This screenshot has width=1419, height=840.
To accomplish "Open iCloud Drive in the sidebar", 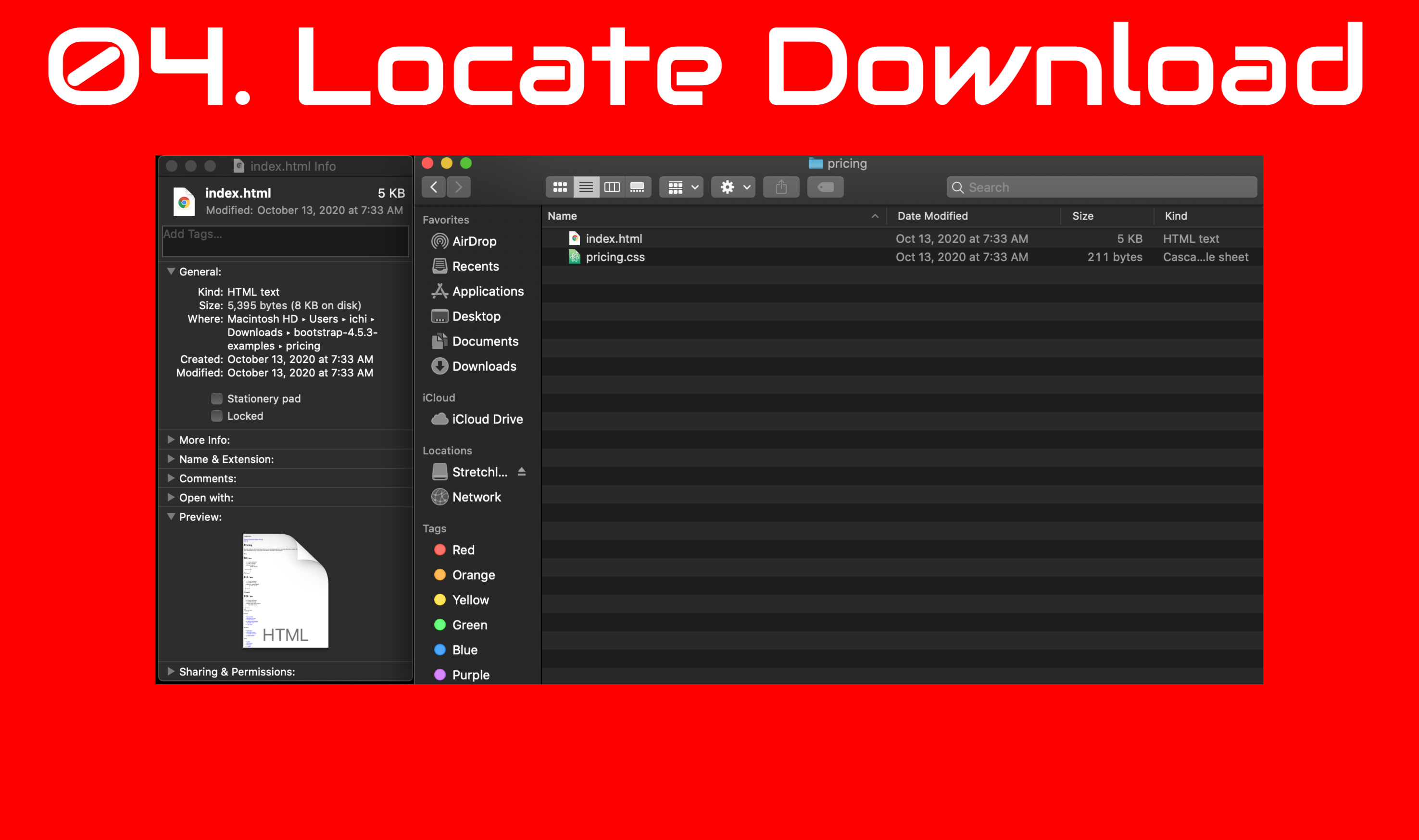I will pos(487,419).
